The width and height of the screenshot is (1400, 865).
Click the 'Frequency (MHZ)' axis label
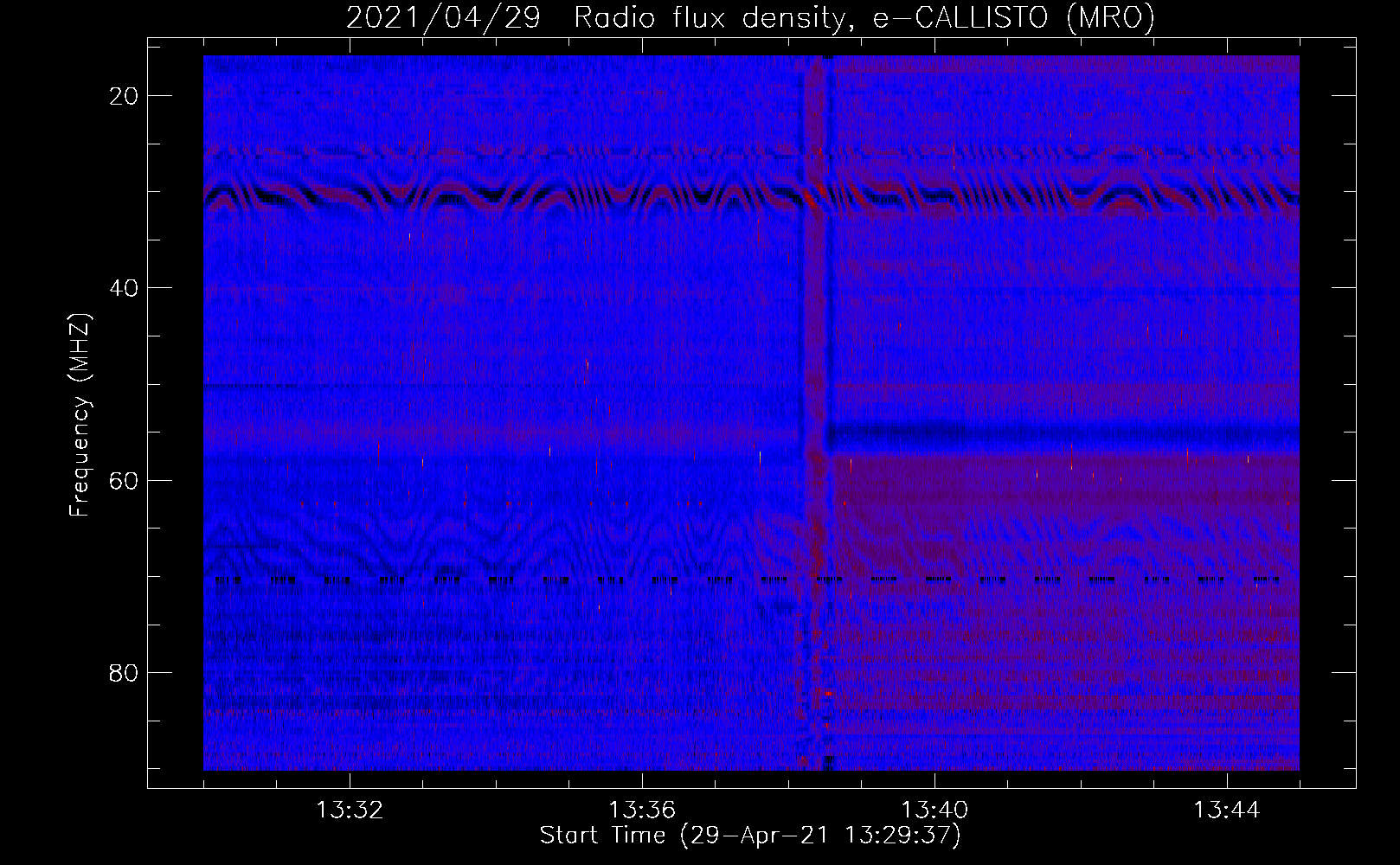[80, 414]
